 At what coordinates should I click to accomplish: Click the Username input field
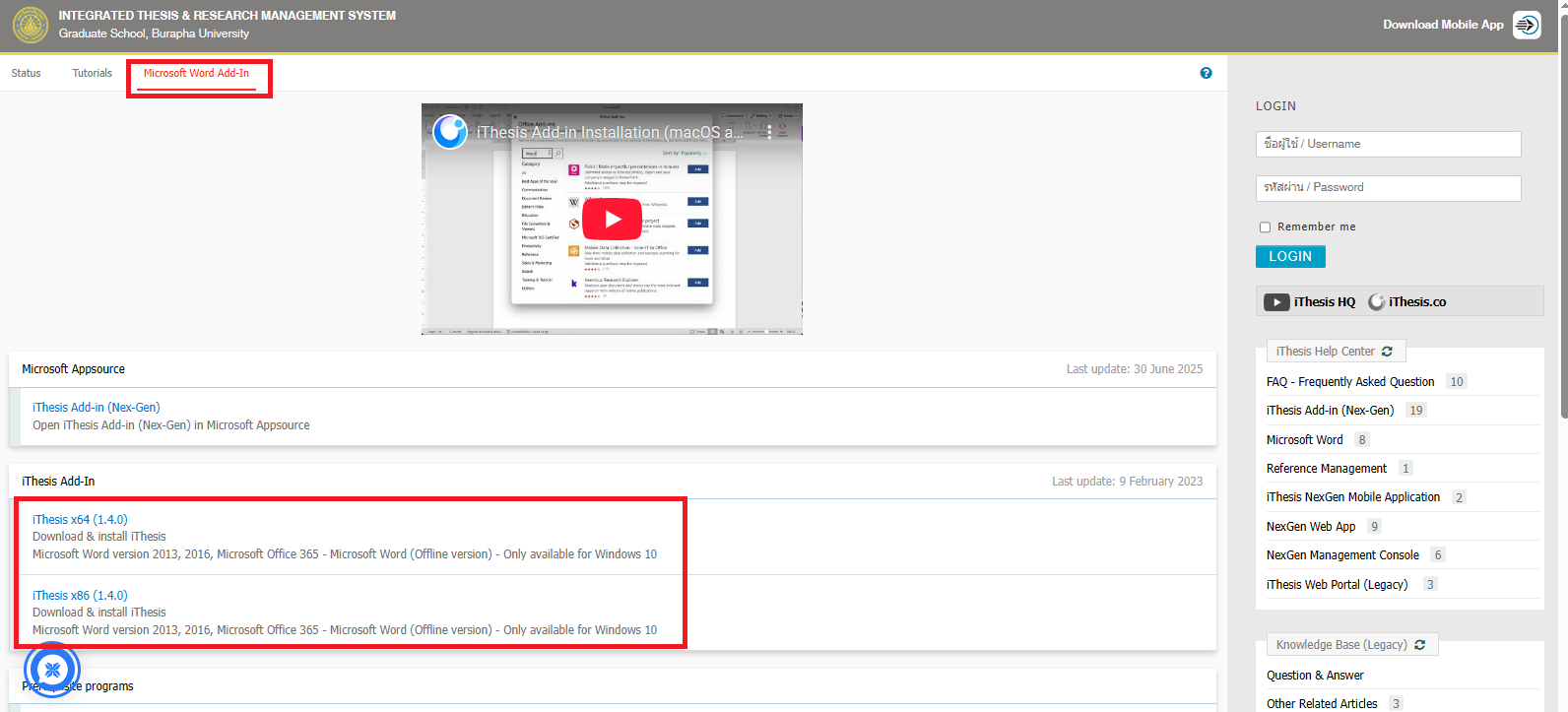(x=1388, y=144)
